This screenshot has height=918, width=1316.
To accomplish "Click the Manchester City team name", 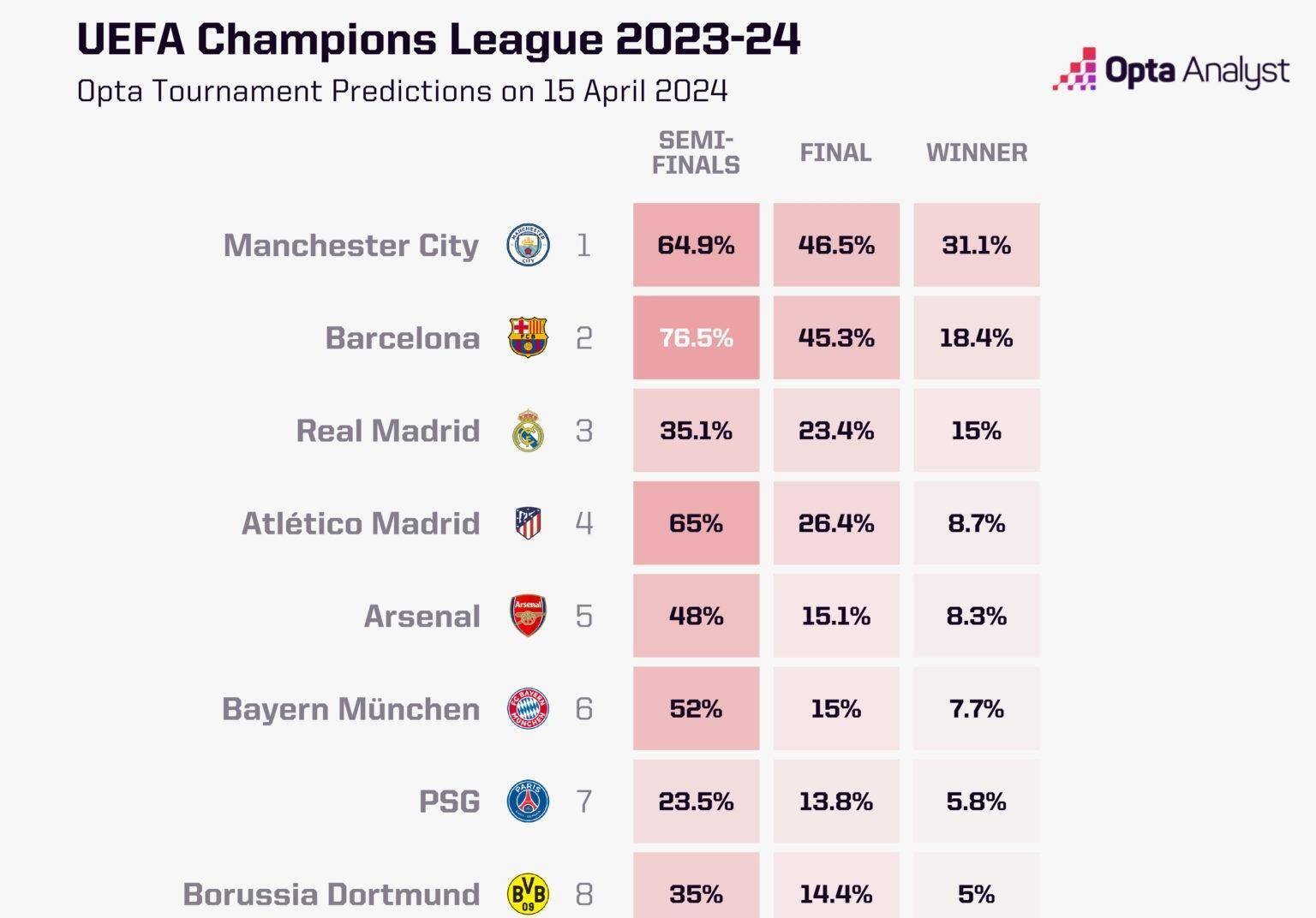I will click(x=351, y=246).
